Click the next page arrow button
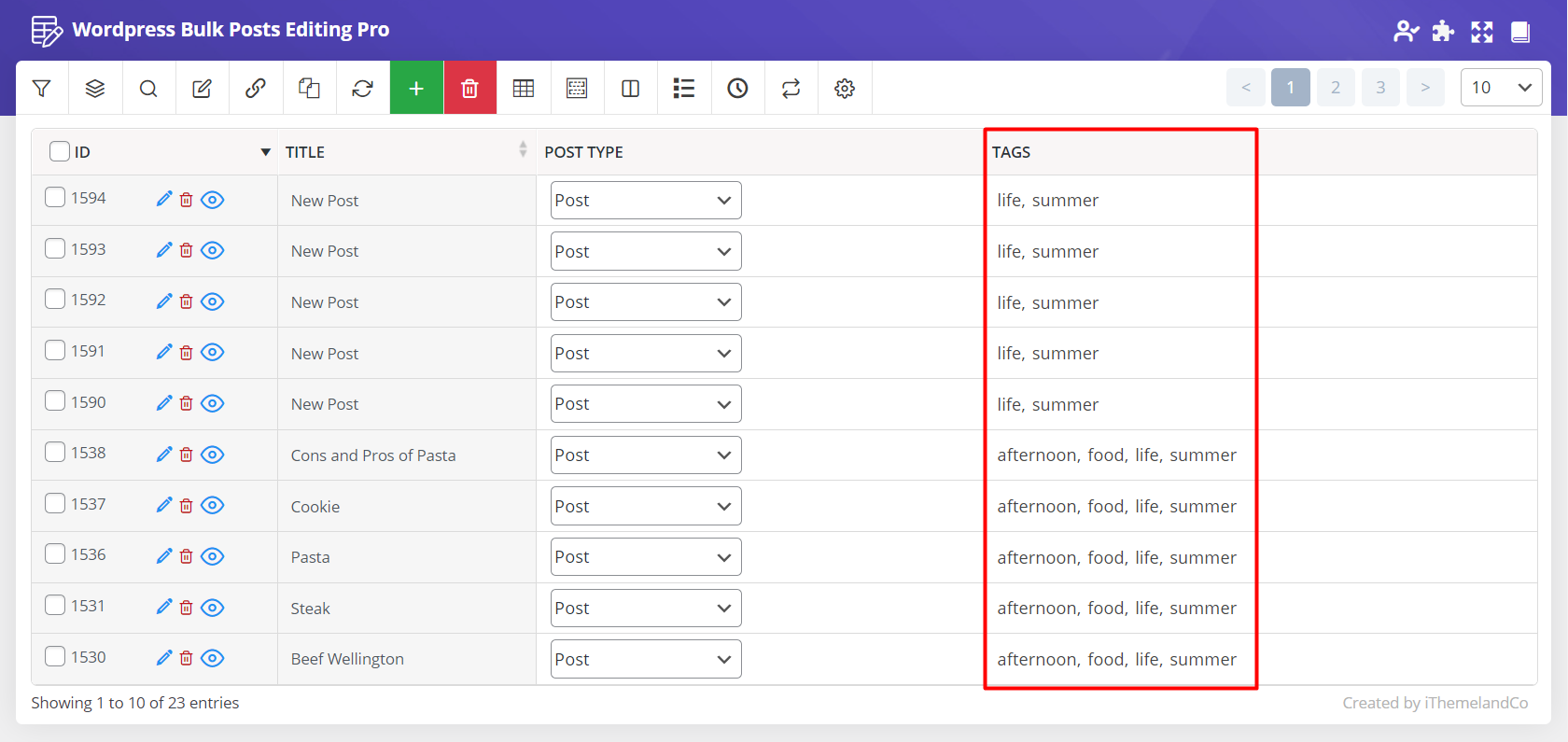This screenshot has height=742, width=1568. [x=1425, y=88]
